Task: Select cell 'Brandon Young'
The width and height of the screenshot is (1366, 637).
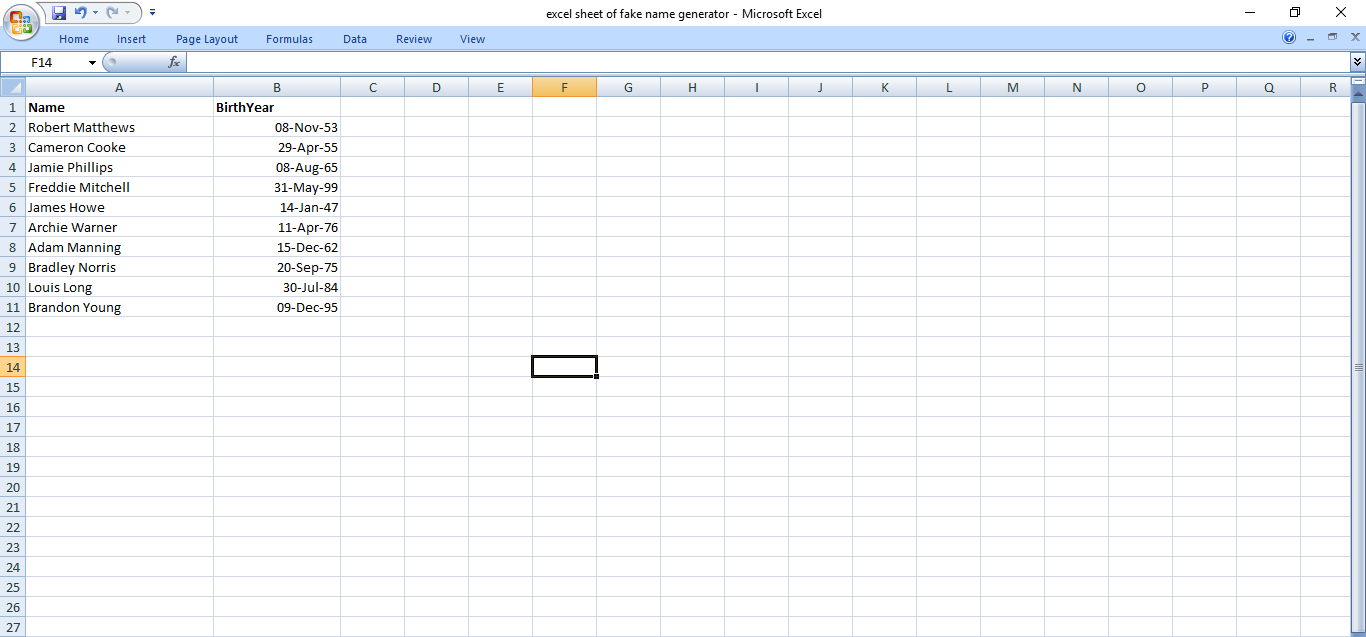Action: click(x=119, y=307)
